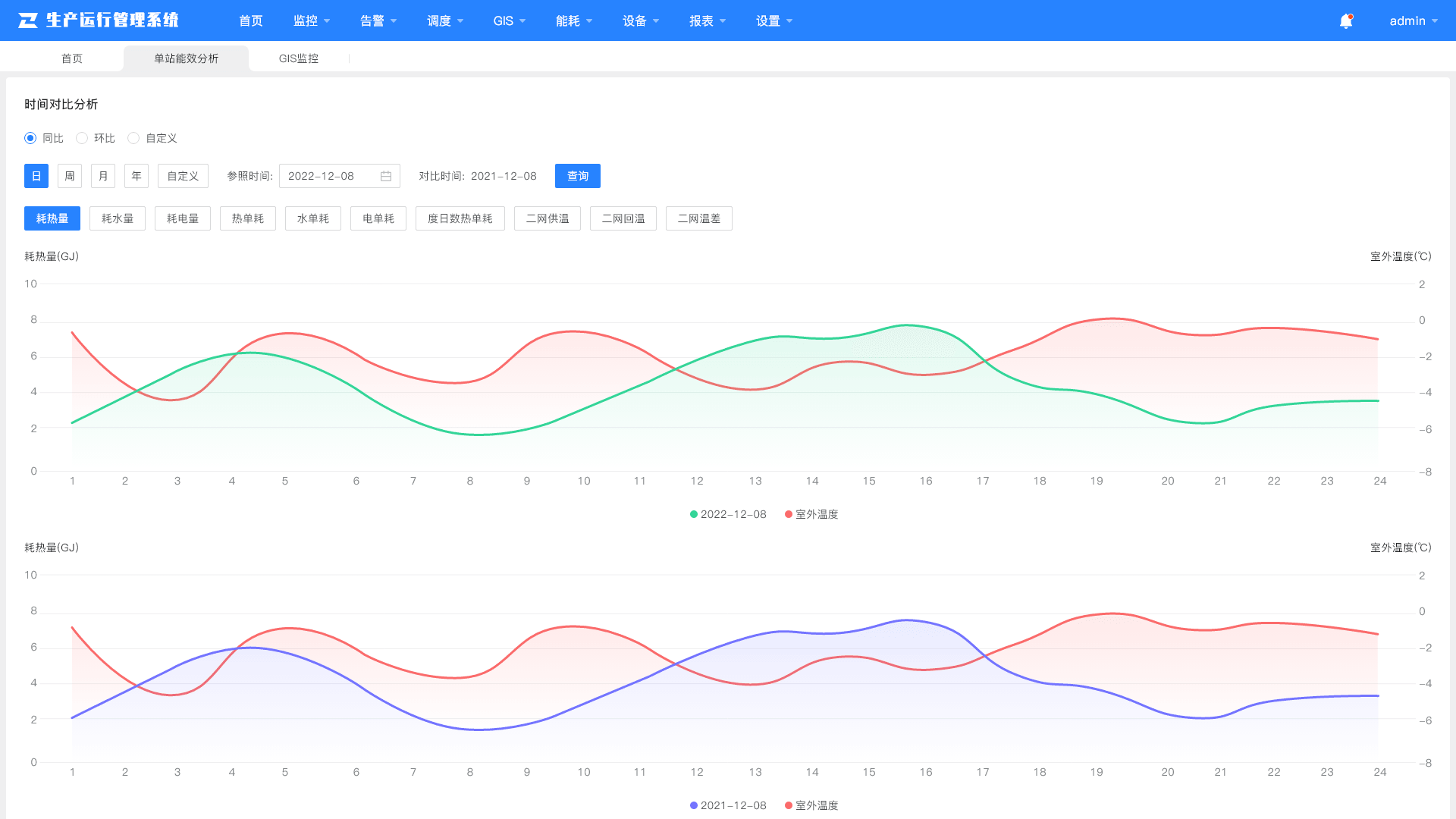Image resolution: width=1456 pixels, height=819 pixels.
Task: Click the 时间对比分析 heading
Action: click(61, 104)
